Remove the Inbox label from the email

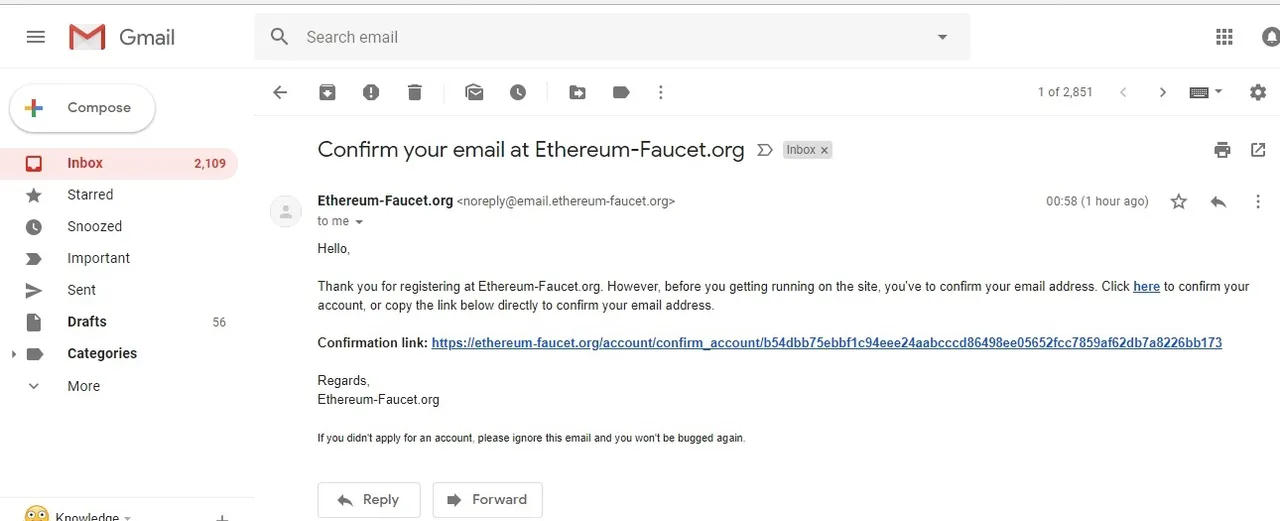click(824, 150)
